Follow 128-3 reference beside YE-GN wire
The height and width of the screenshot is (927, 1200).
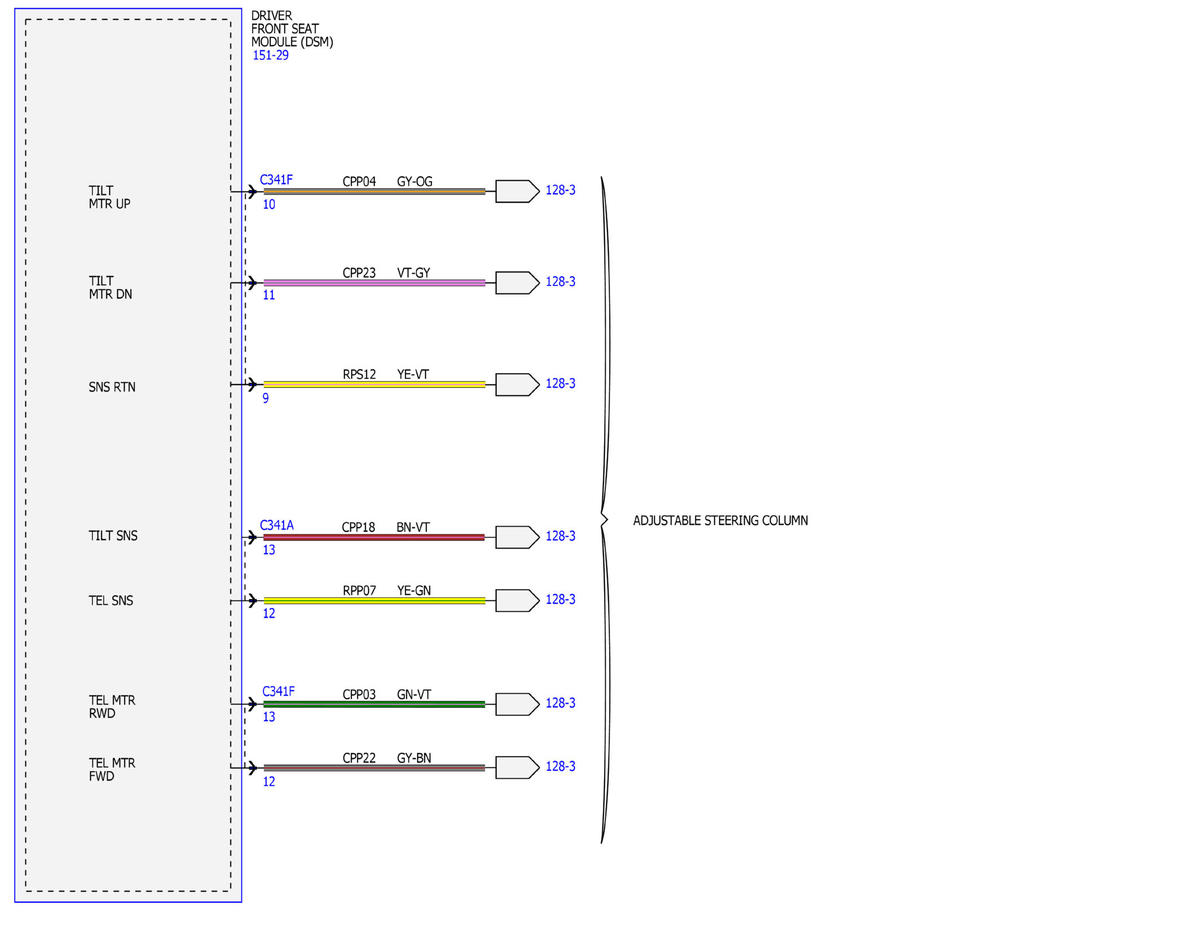coord(560,600)
